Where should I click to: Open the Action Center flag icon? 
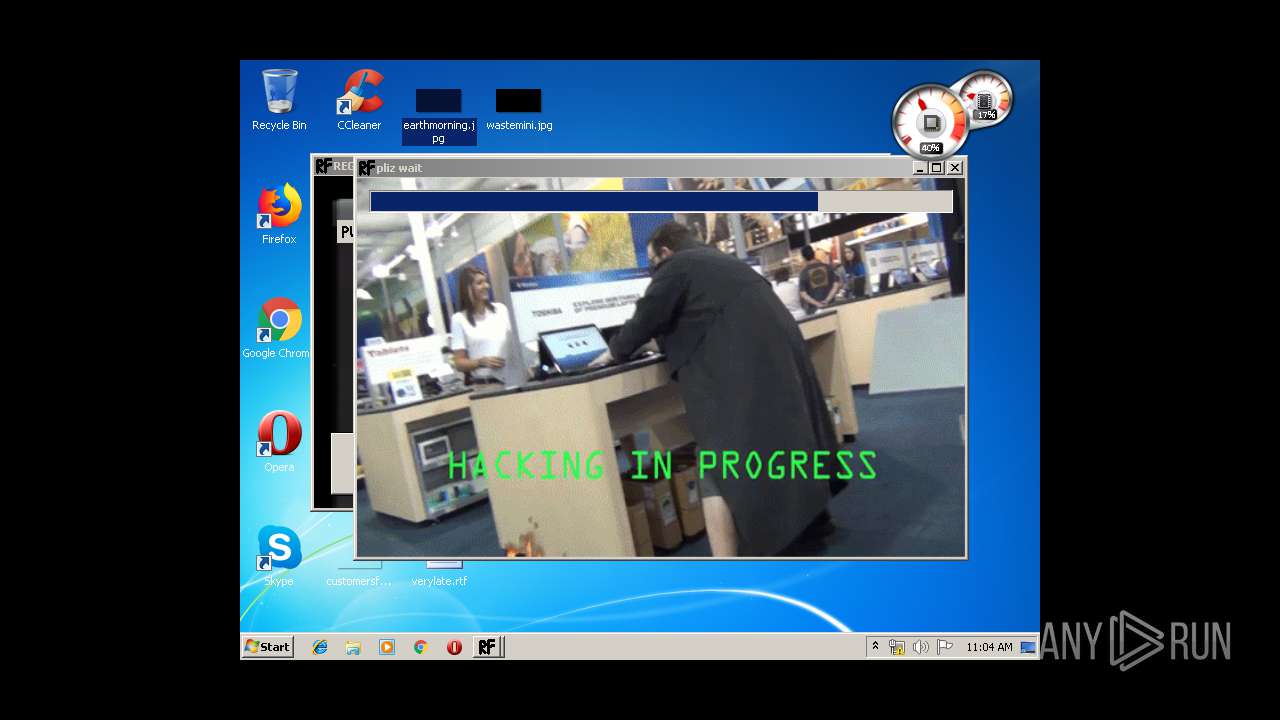point(944,647)
